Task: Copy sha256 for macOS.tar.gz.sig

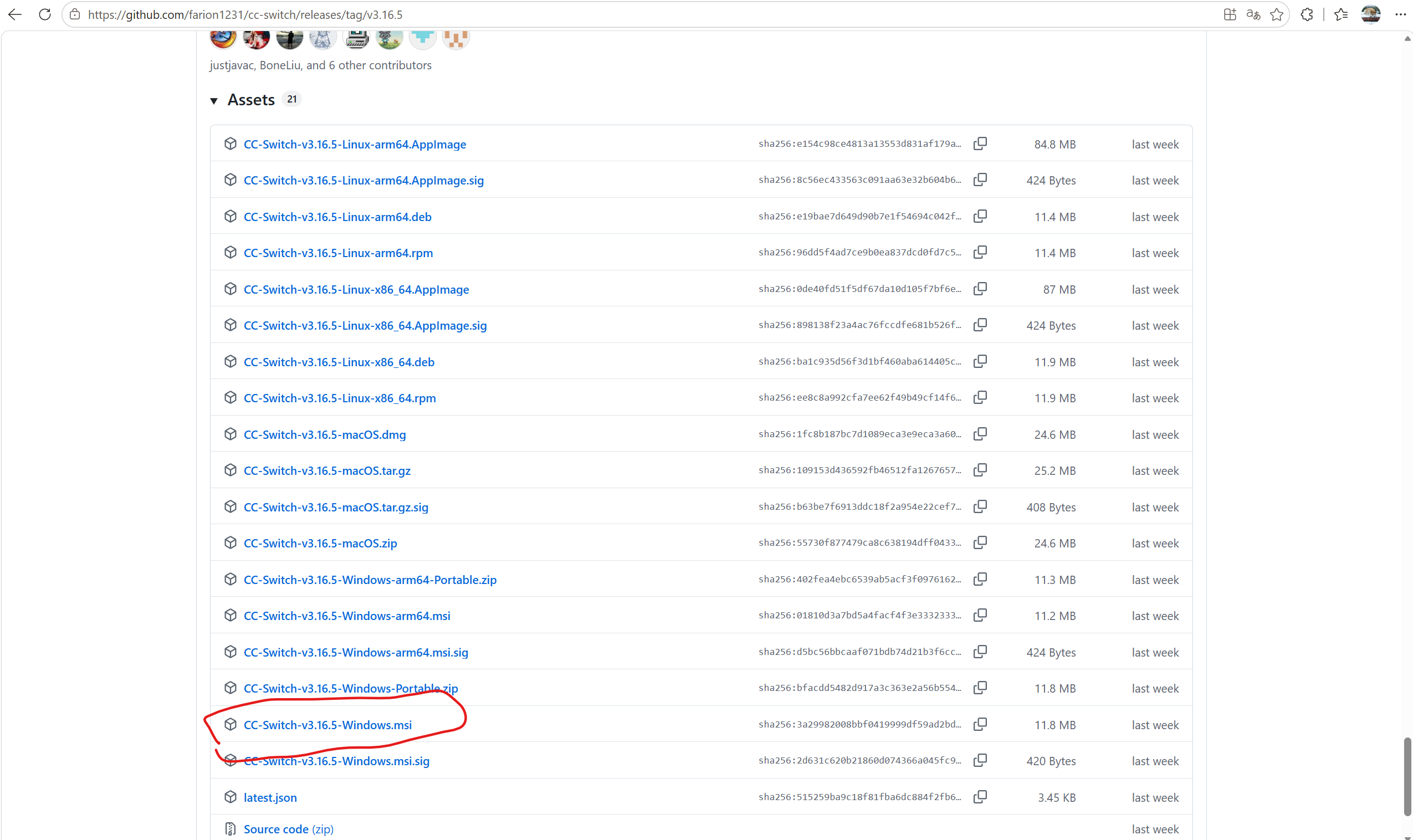Action: point(980,506)
